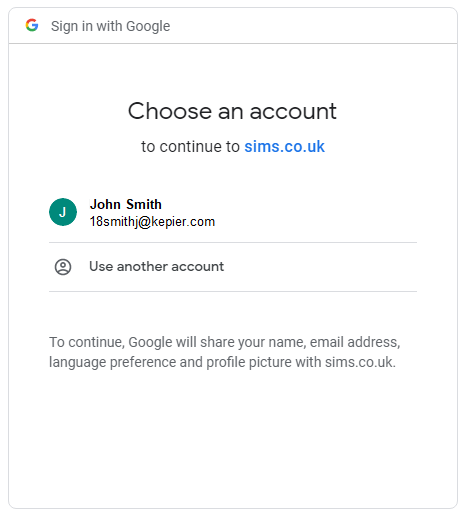The width and height of the screenshot is (464, 513).
Task: Click the Choose an account heading
Action: 232,111
